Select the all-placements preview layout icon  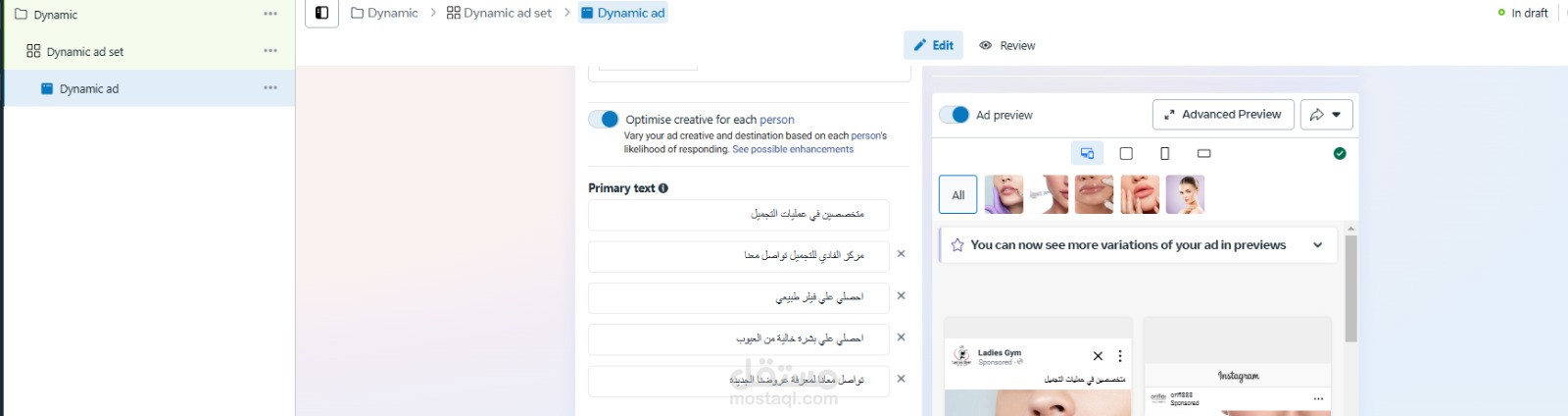coord(1087,153)
